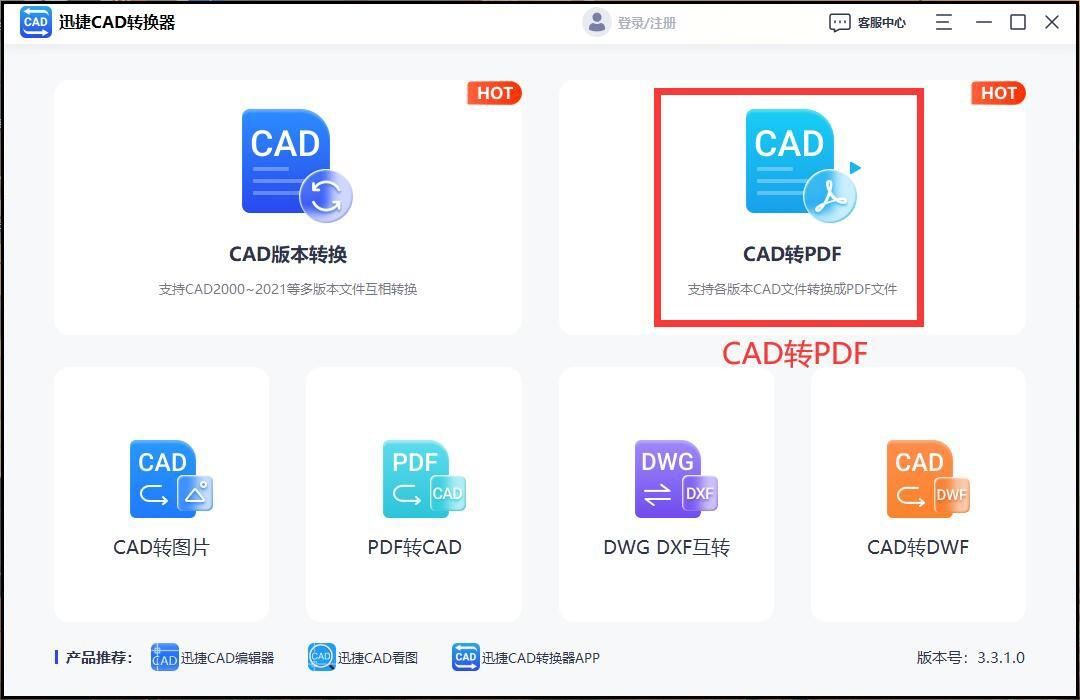Select the CAD转图片 conversion icon

(x=170, y=479)
